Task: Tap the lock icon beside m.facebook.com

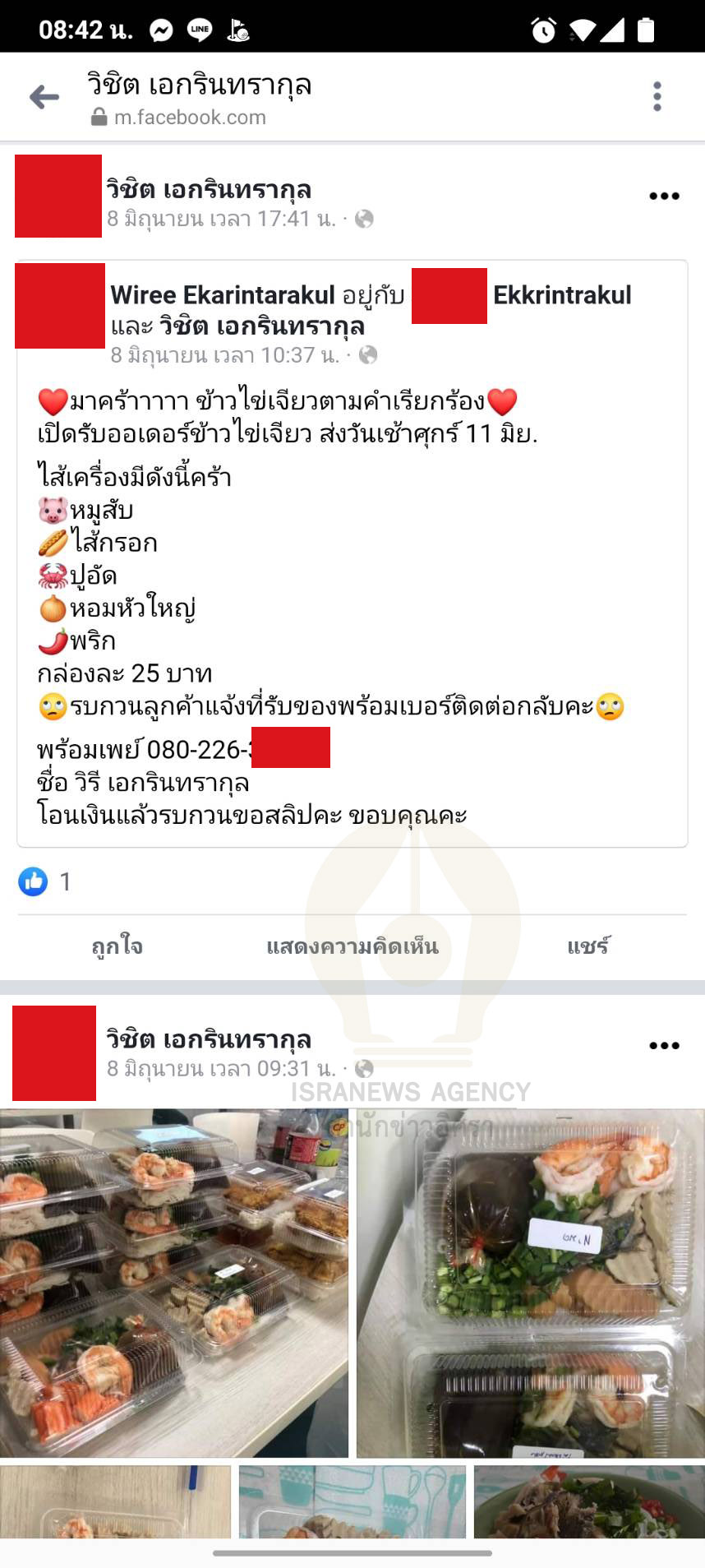Action: point(99,118)
